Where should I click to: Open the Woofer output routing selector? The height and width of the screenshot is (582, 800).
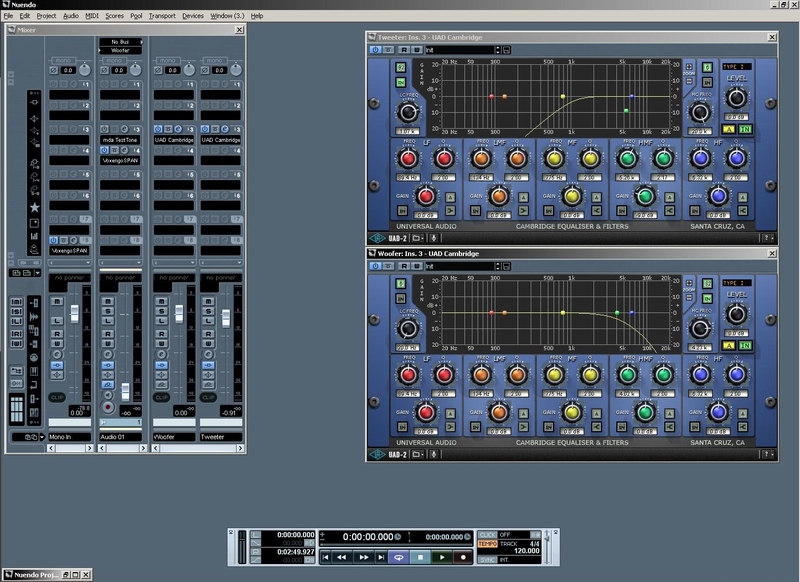pyautogui.click(x=120, y=50)
